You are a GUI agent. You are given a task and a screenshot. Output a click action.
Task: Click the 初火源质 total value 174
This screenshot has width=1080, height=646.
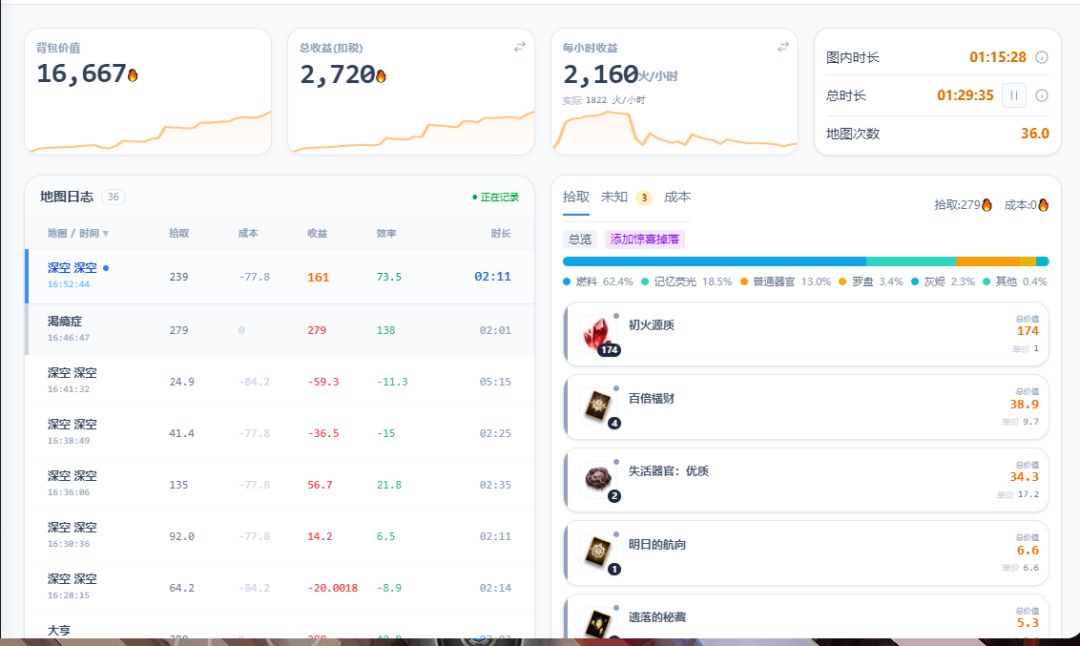[x=1027, y=331]
